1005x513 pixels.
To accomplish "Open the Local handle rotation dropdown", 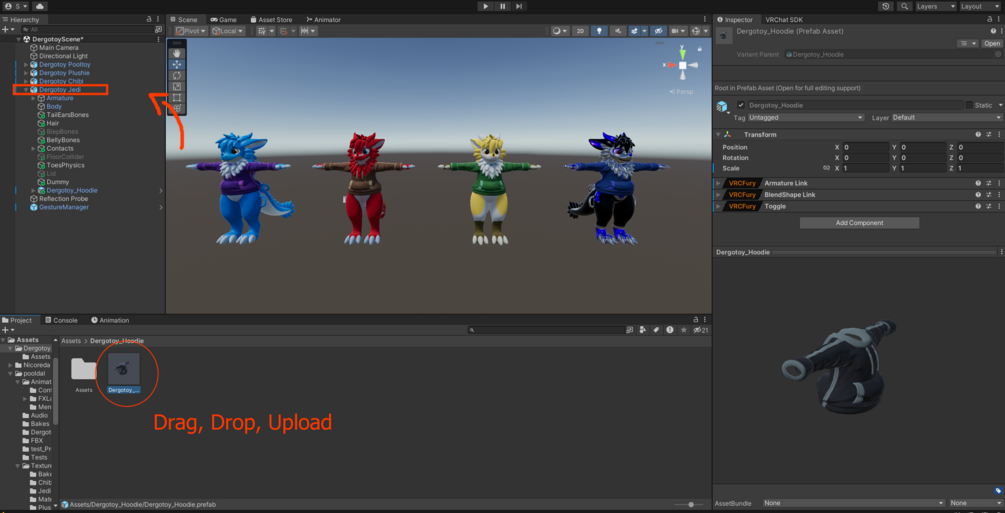I will pos(227,31).
